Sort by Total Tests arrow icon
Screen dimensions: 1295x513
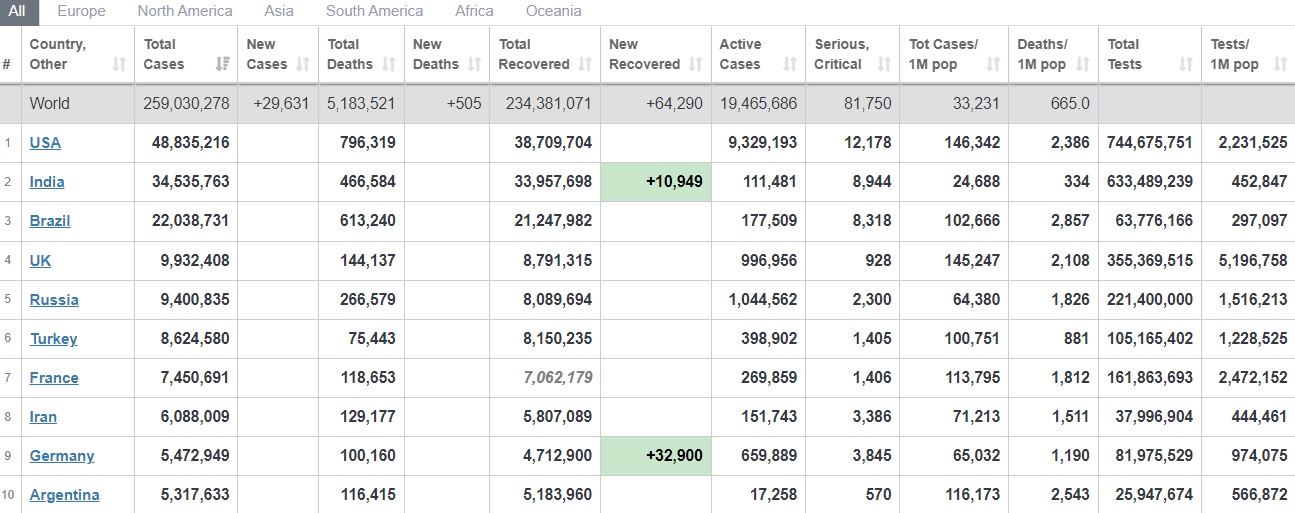coord(1186,65)
